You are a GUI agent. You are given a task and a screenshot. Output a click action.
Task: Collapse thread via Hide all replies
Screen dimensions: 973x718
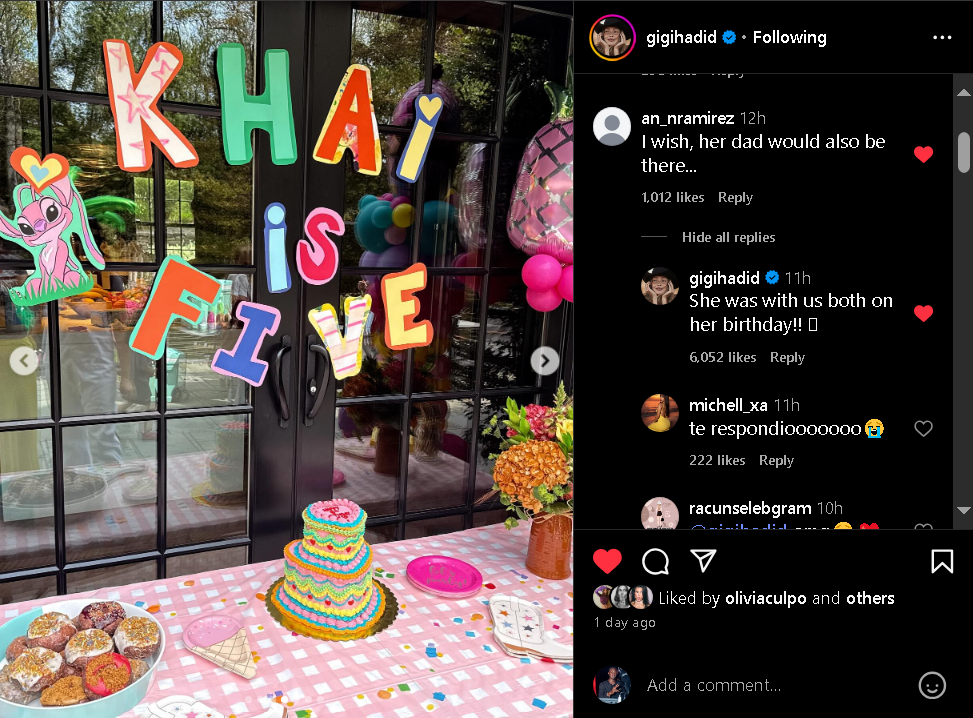point(728,237)
